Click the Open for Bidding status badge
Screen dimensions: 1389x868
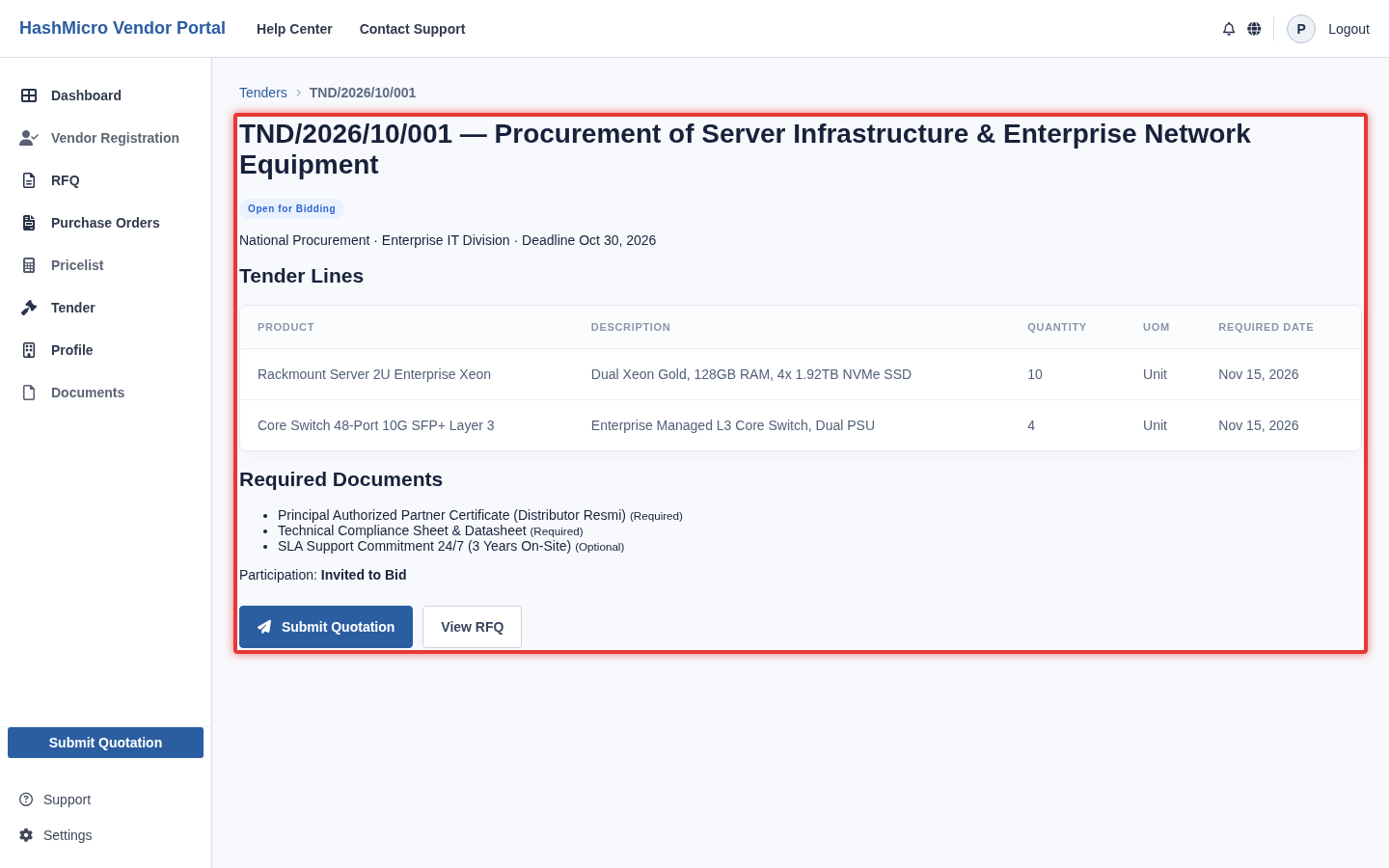click(x=291, y=208)
